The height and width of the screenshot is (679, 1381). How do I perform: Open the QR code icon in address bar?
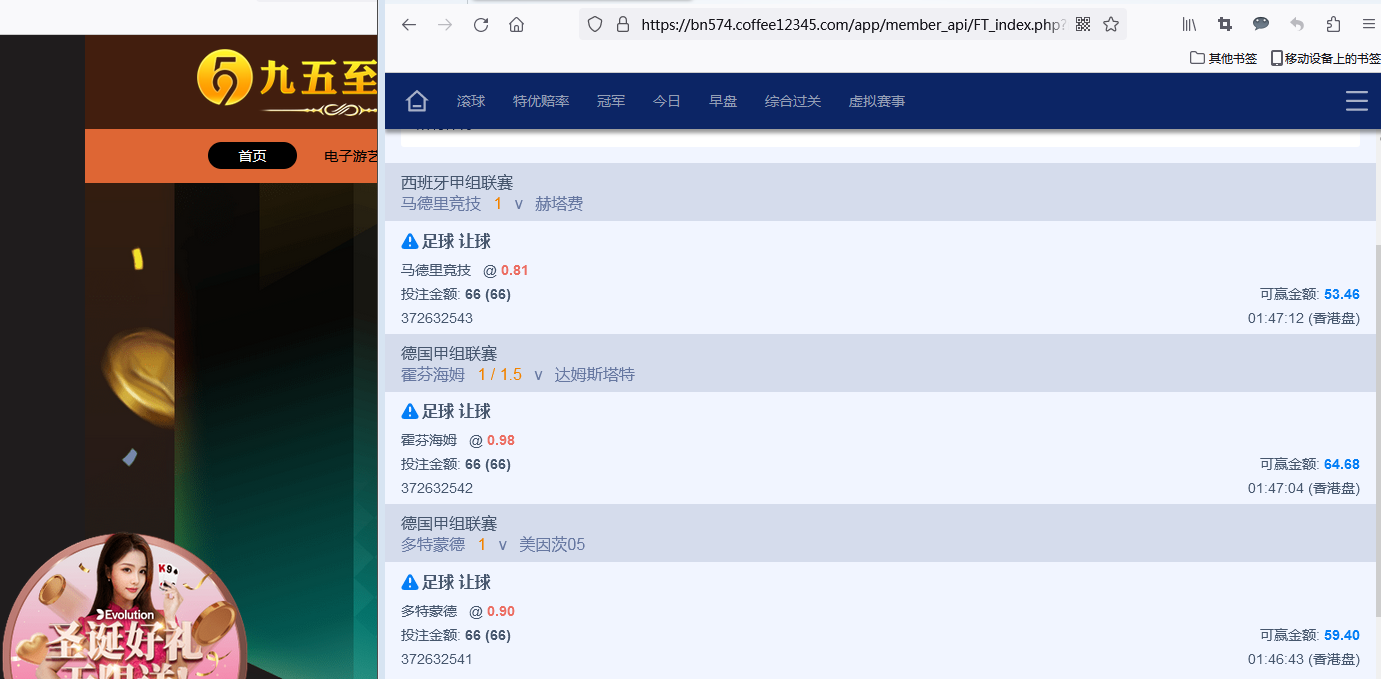[1083, 25]
